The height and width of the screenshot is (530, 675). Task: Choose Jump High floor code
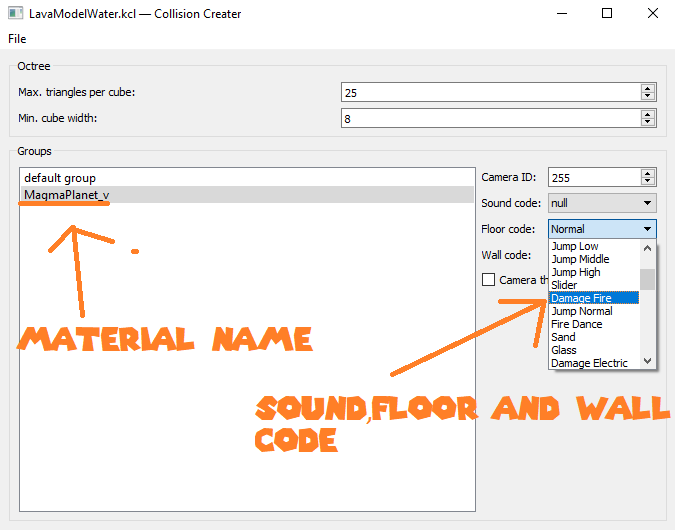[x=594, y=272]
